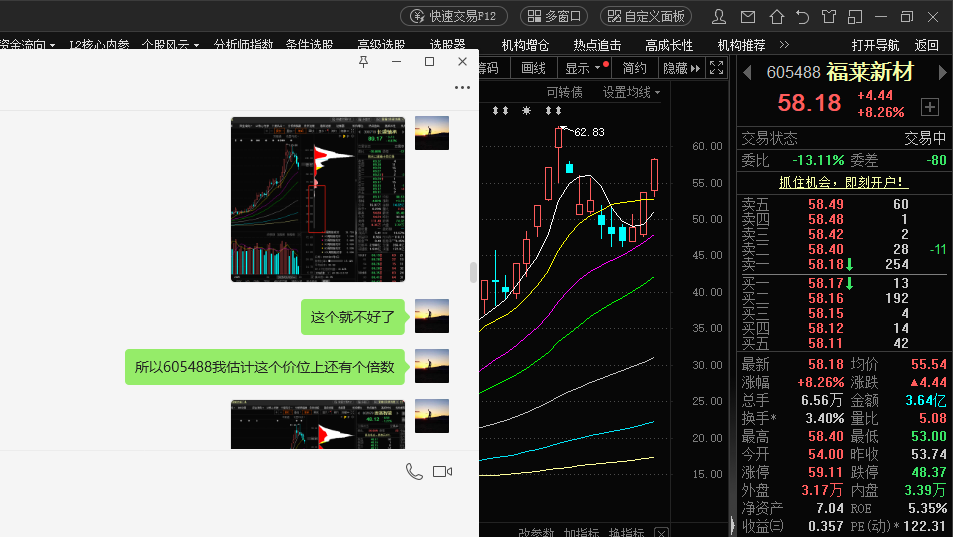
Task: Select the 机构增仓 menu item
Action: pyautogui.click(x=525, y=45)
